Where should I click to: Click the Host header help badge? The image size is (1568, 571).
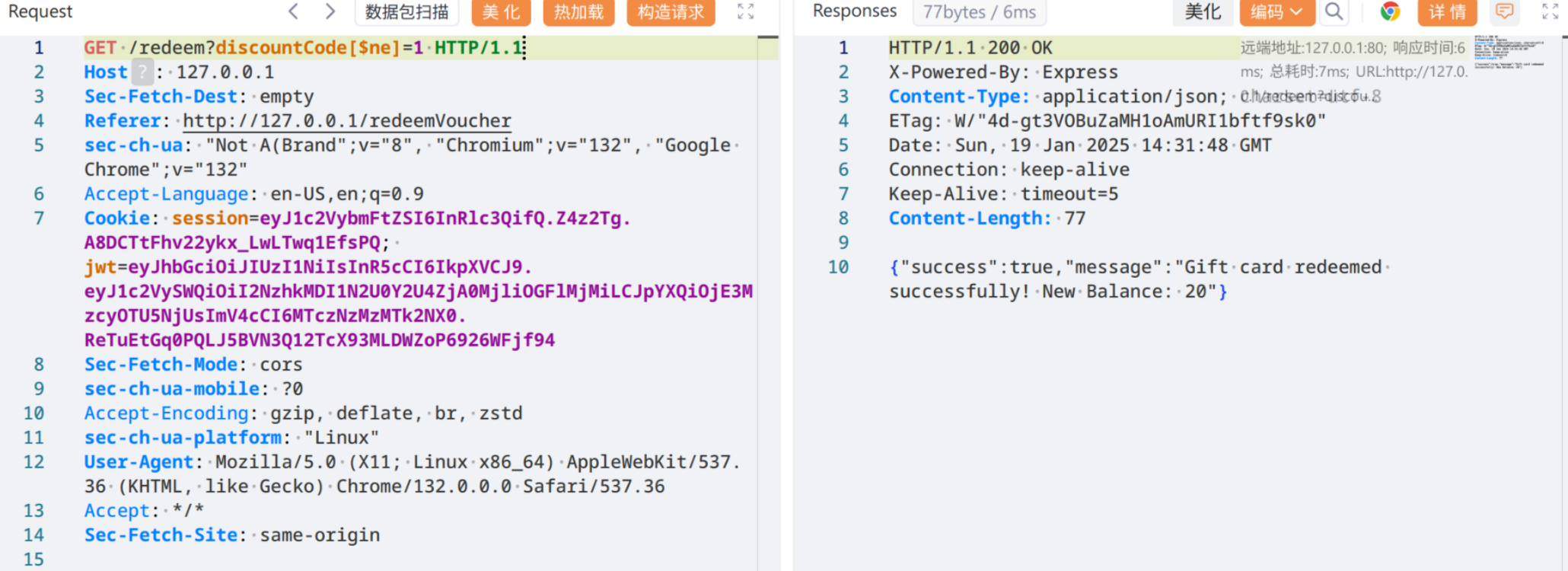tap(142, 72)
